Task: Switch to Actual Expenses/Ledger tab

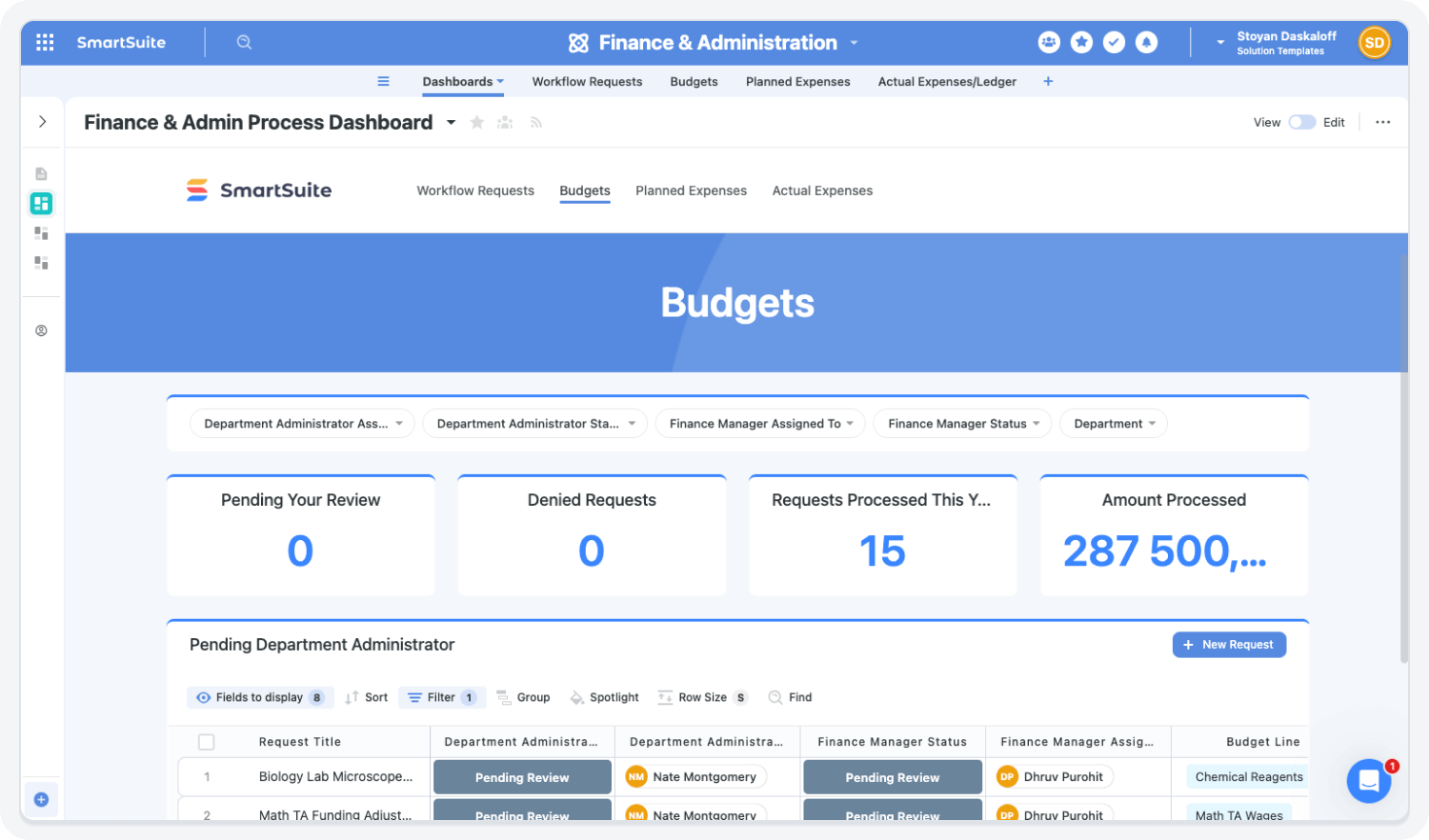Action: pyautogui.click(x=947, y=81)
